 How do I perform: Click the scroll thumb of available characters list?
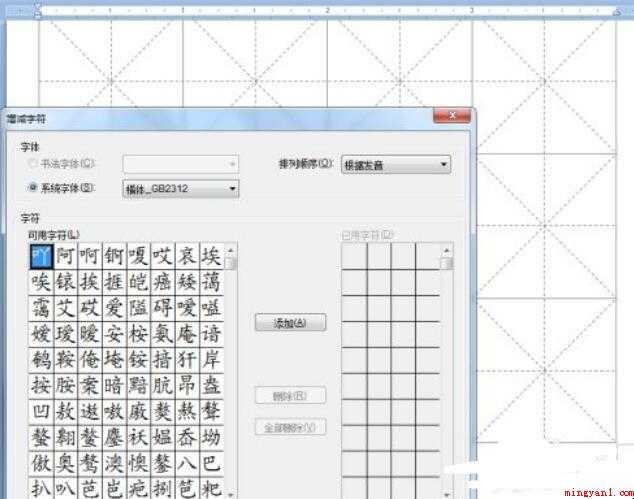point(231,263)
